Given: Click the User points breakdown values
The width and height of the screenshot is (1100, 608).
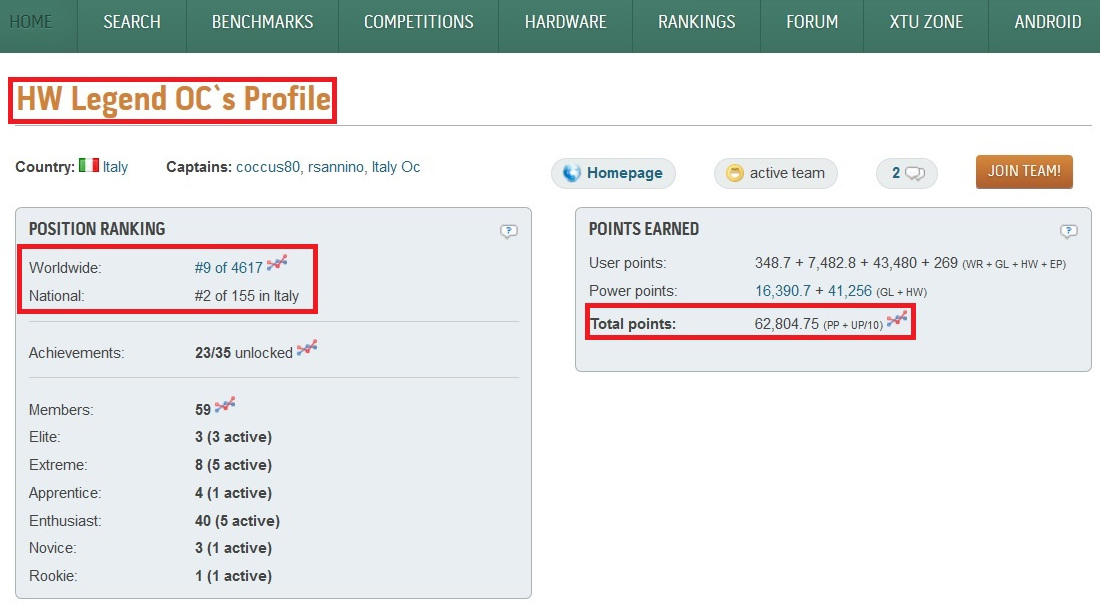Looking at the screenshot, I should tap(910, 263).
